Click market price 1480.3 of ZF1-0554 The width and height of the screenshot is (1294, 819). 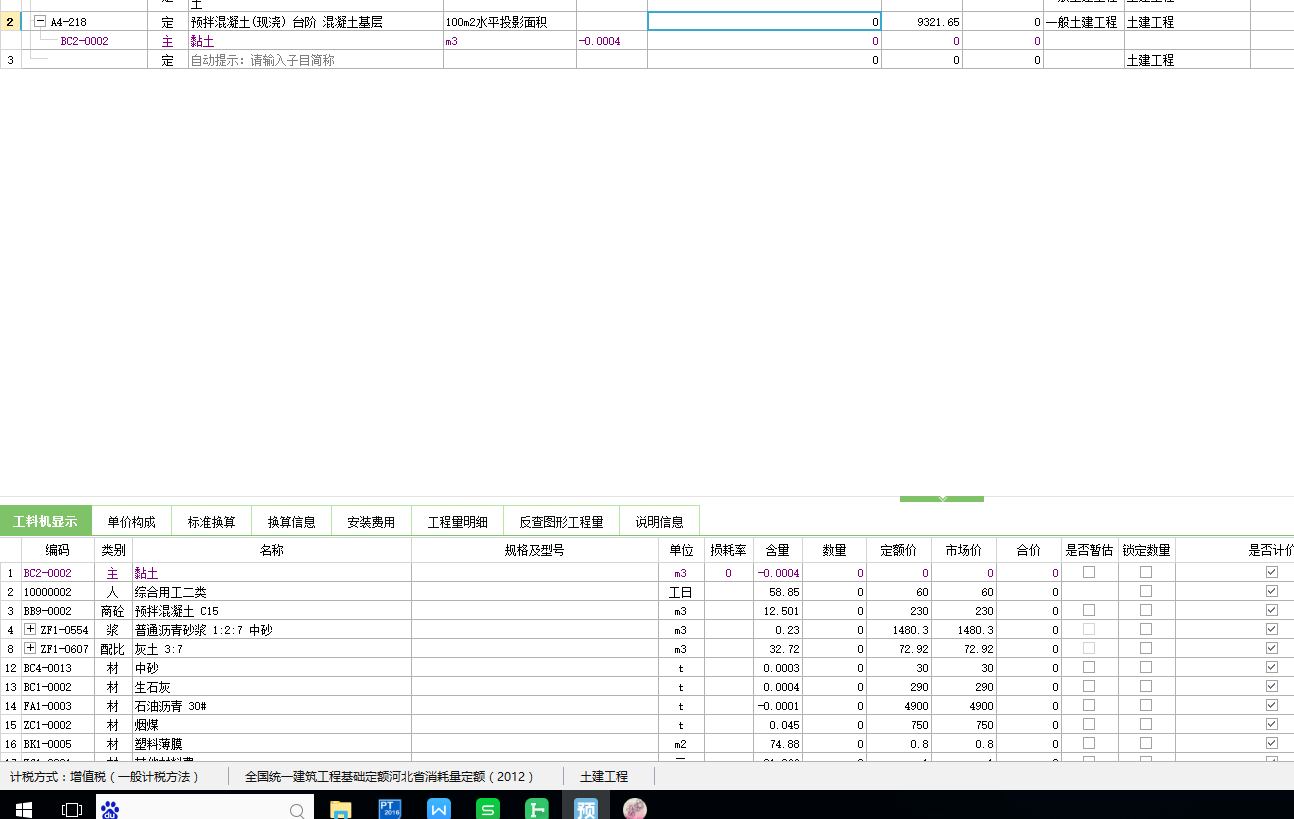point(964,630)
